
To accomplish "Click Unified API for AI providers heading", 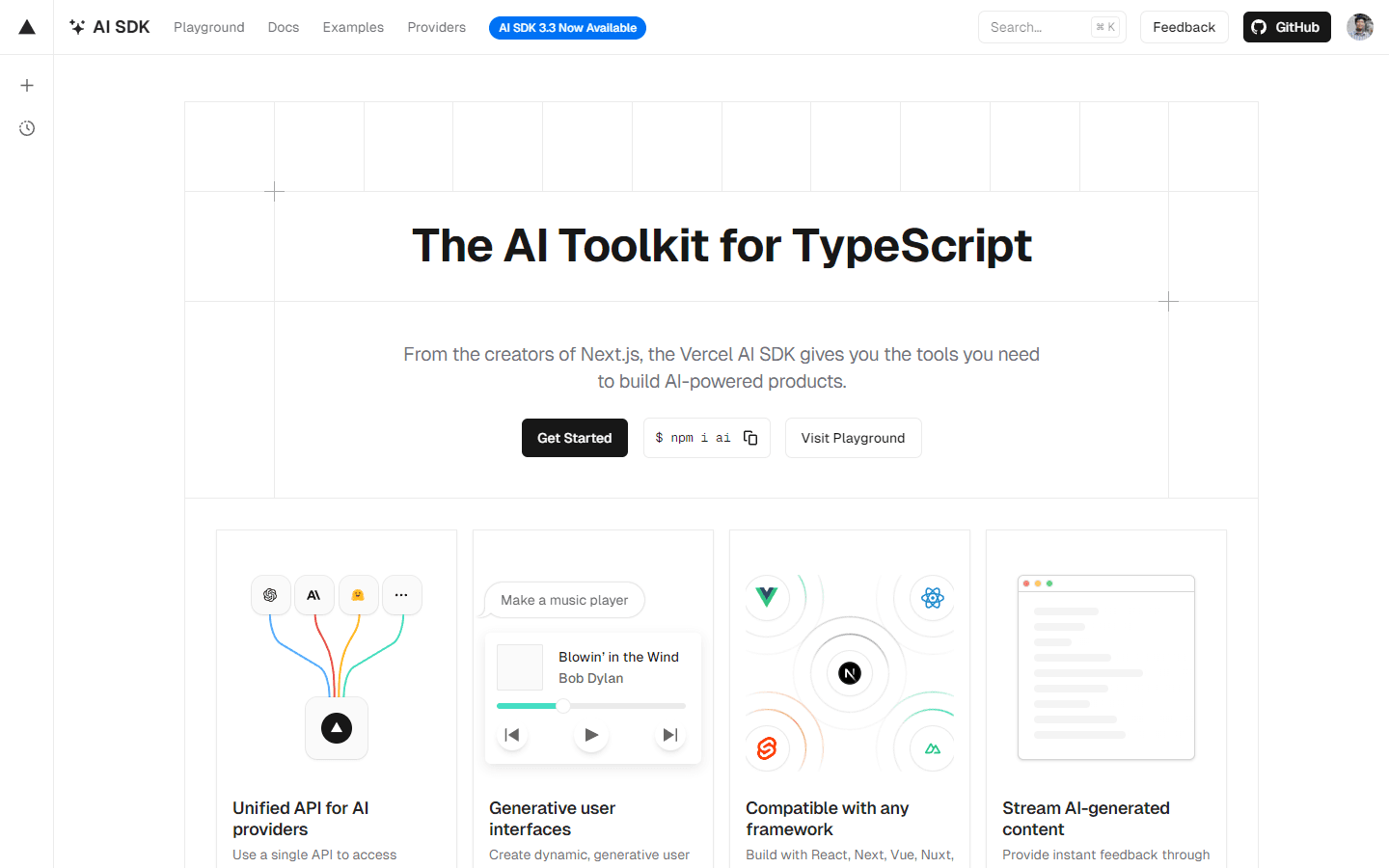I will click(301, 819).
